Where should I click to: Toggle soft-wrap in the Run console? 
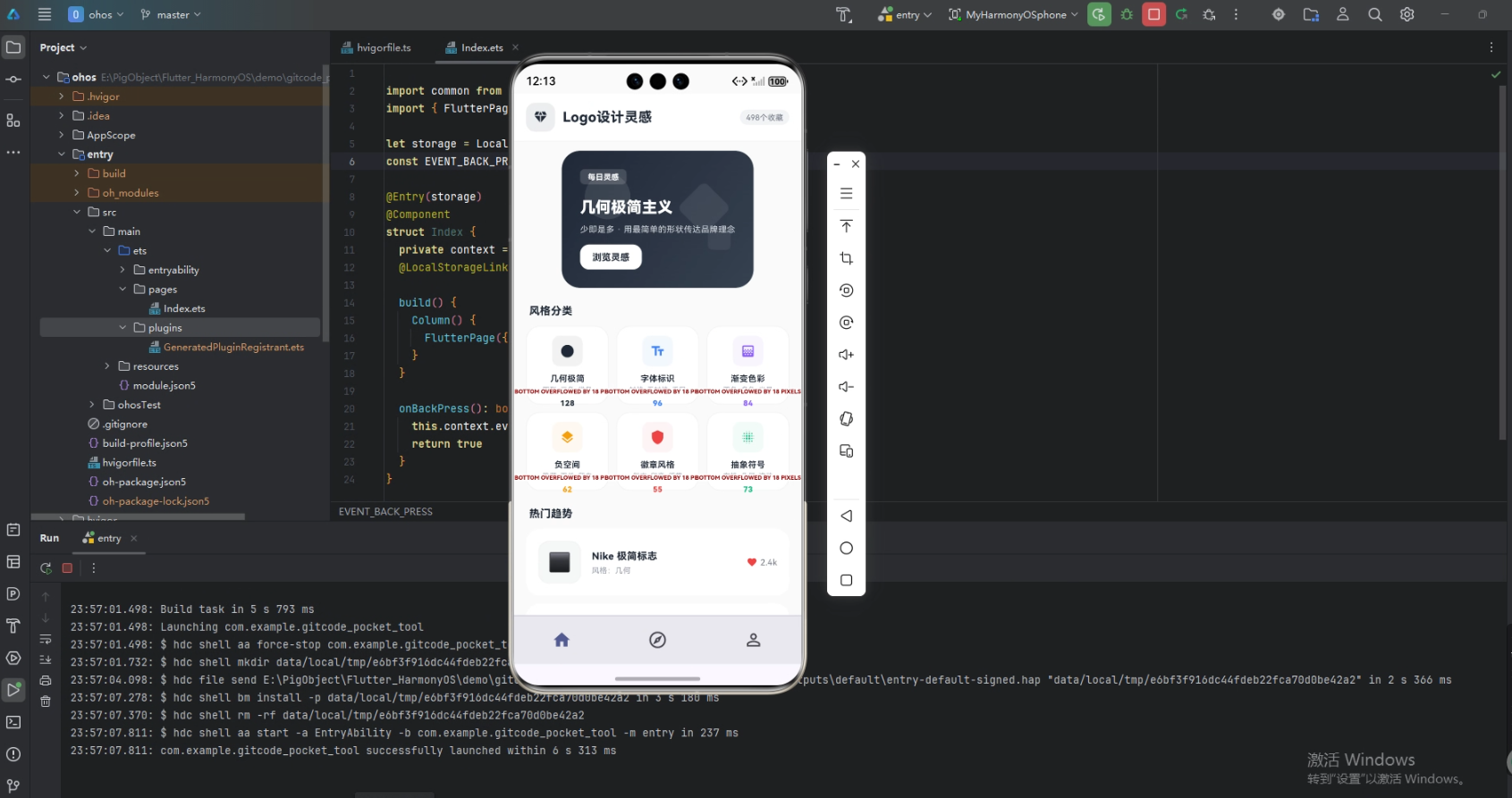(46, 639)
